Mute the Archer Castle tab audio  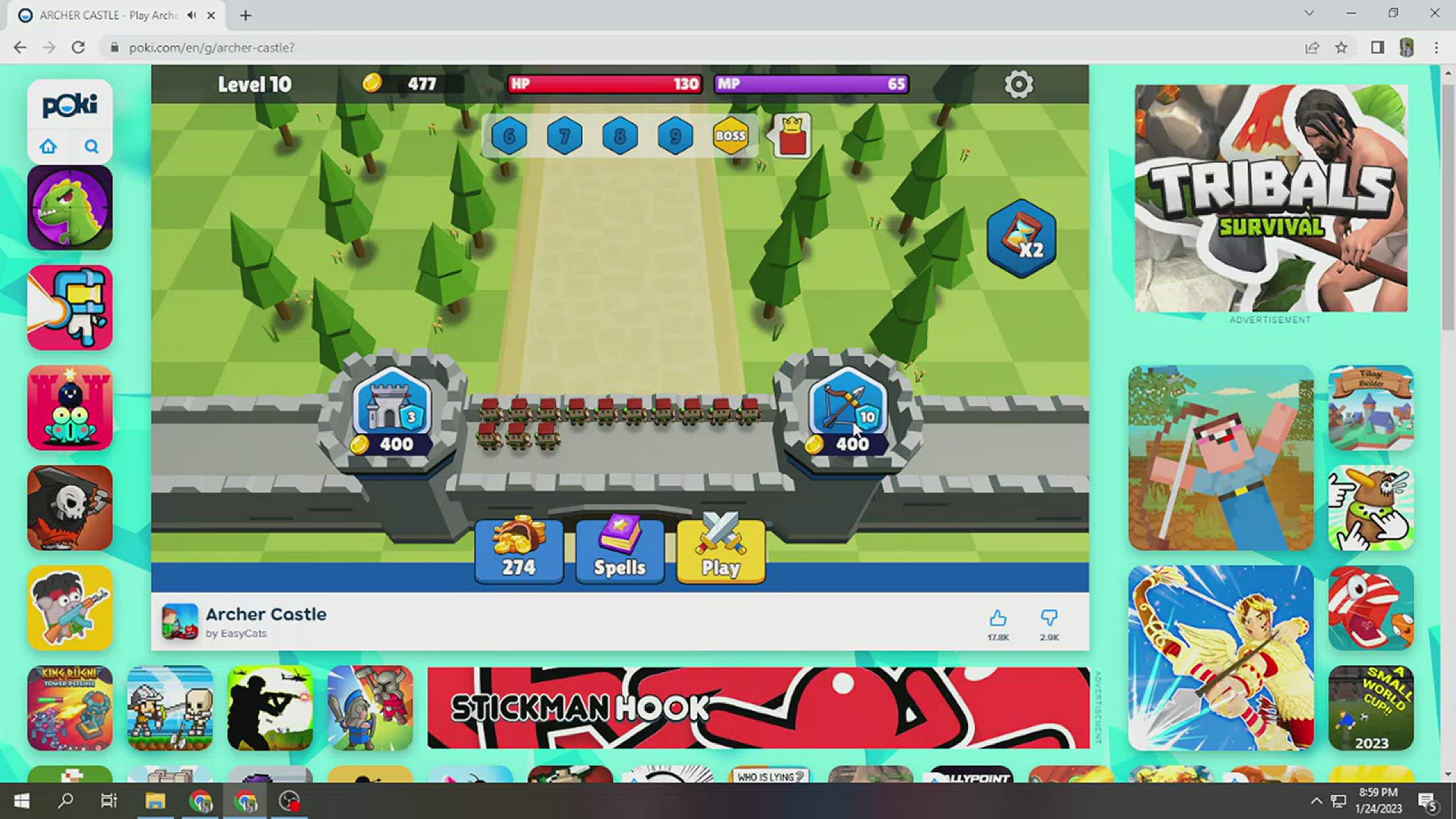(192, 15)
